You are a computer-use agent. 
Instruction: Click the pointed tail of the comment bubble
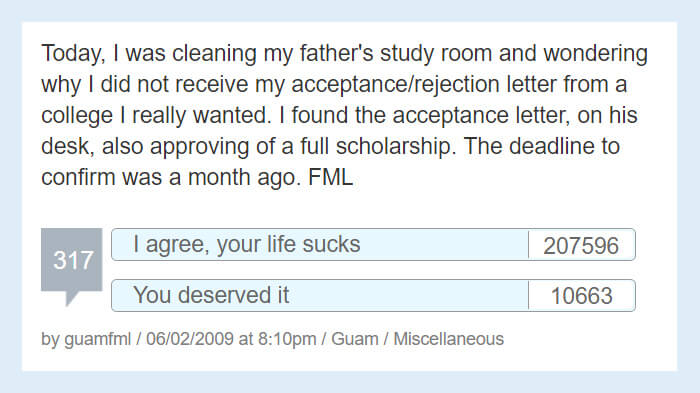(71, 298)
